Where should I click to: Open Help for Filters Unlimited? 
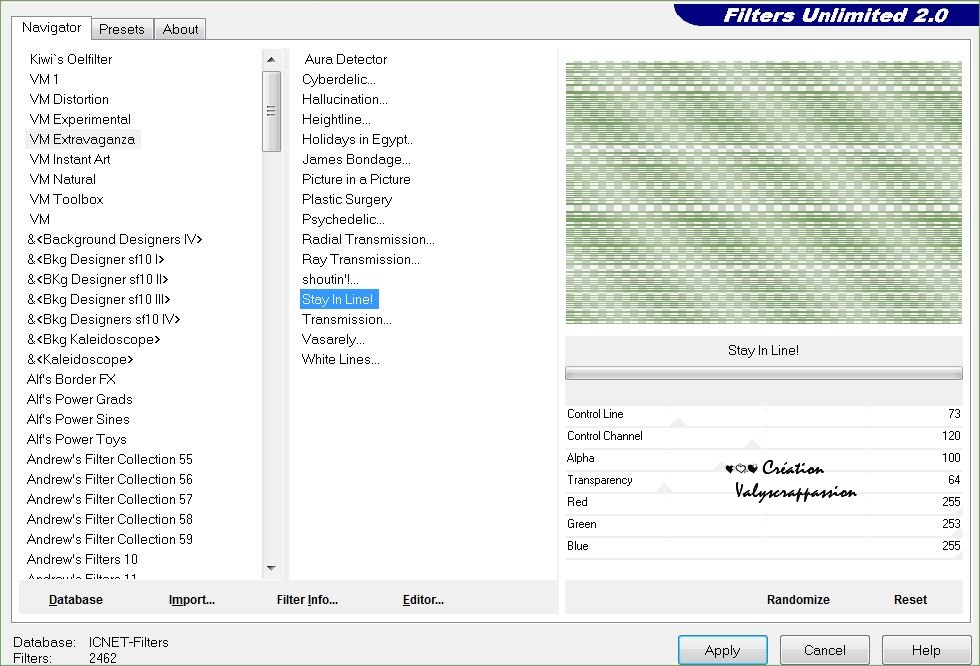pos(926,650)
